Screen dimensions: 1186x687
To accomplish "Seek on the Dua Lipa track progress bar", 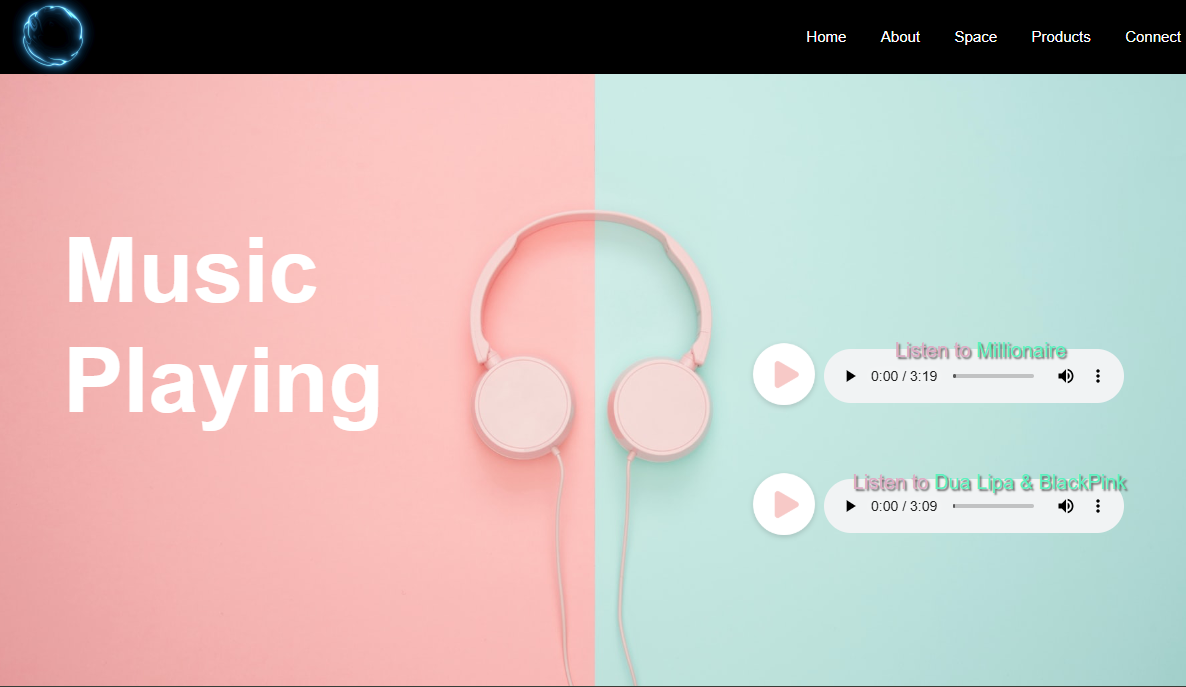I will coord(993,506).
